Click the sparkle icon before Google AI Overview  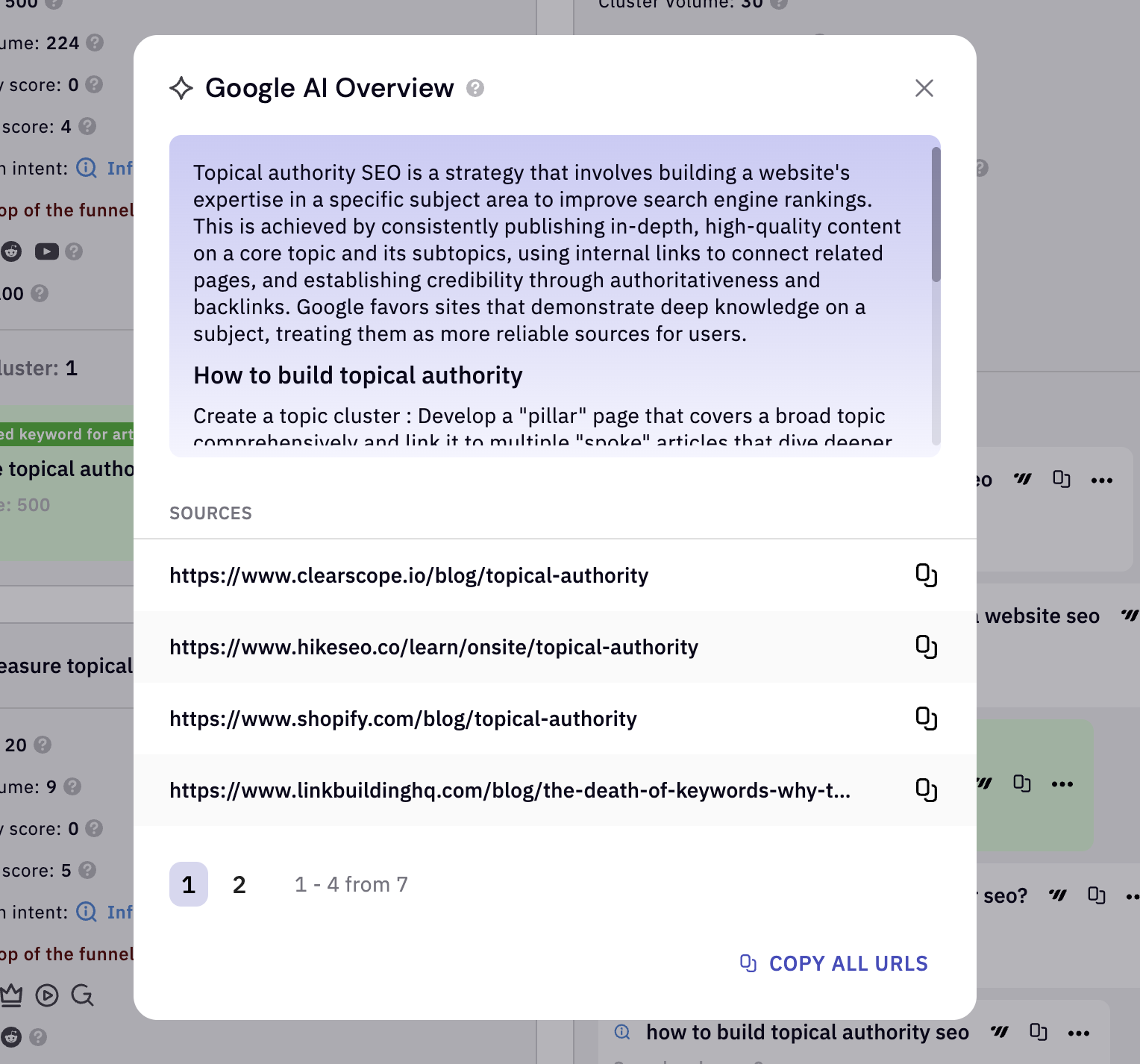pyautogui.click(x=181, y=88)
